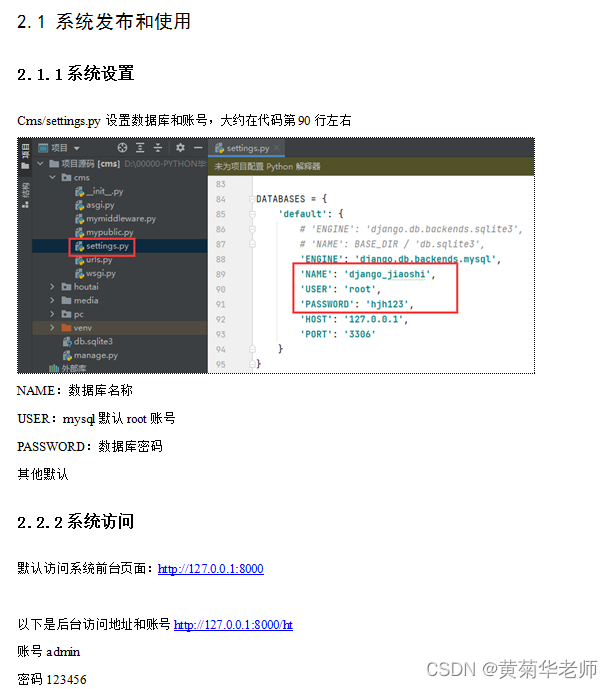
Task: Select db.sqlite3 in the project tree
Action: point(93,341)
